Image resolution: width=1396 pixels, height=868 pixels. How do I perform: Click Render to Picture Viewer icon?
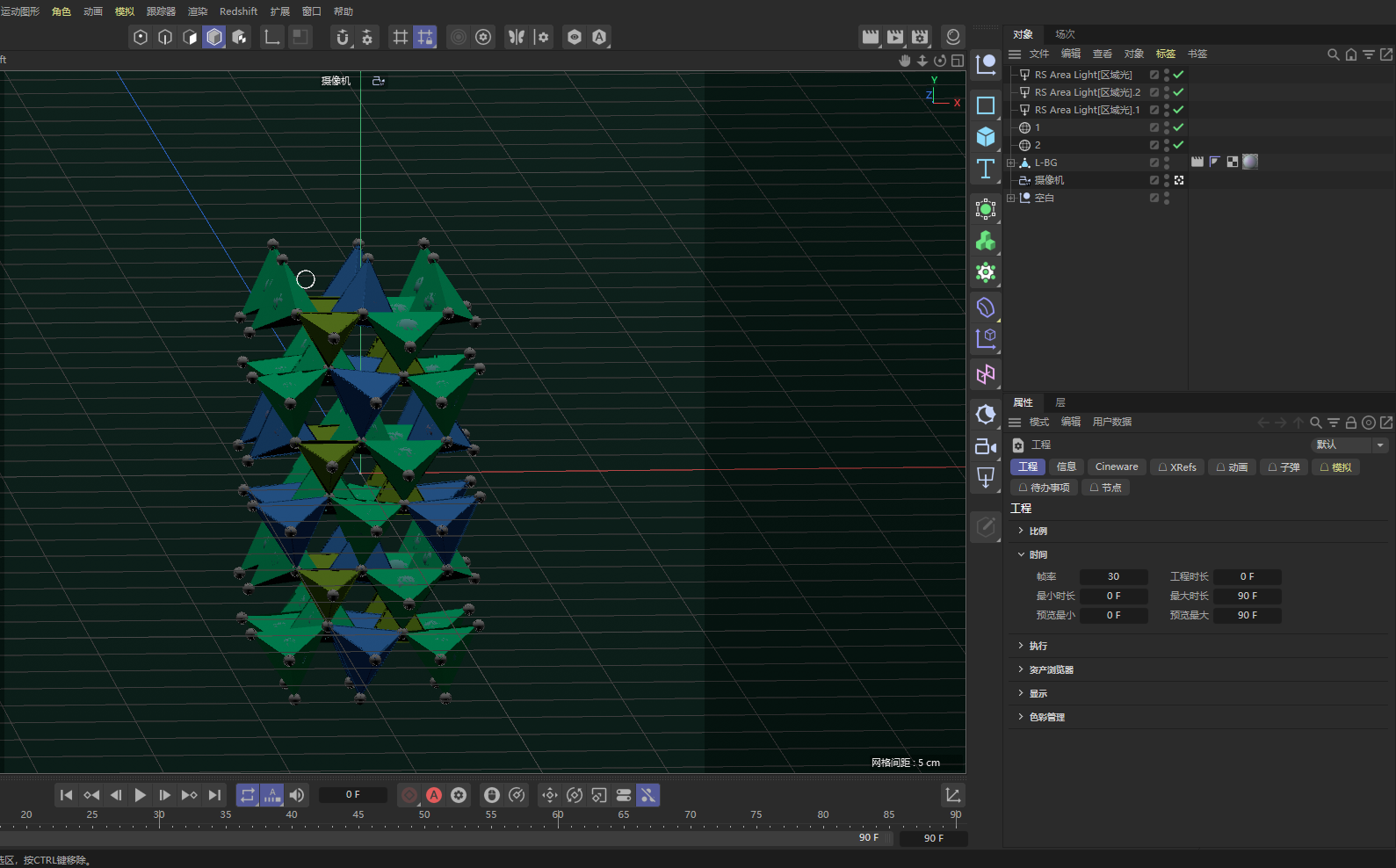(895, 37)
